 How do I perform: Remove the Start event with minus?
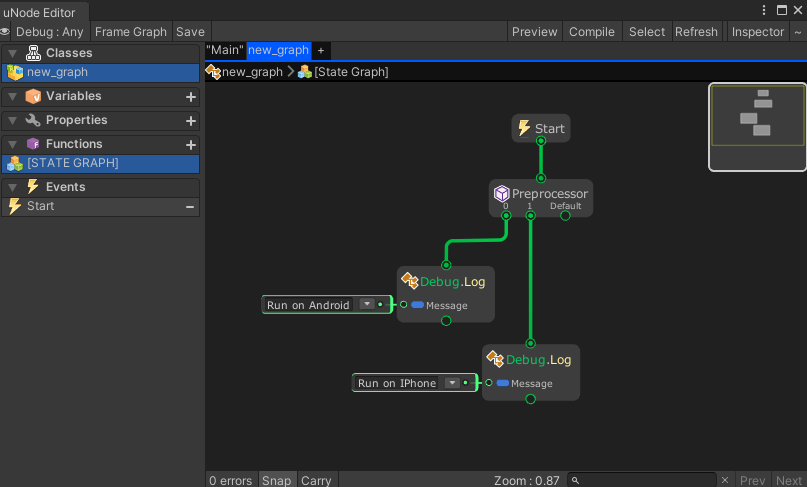click(x=190, y=207)
